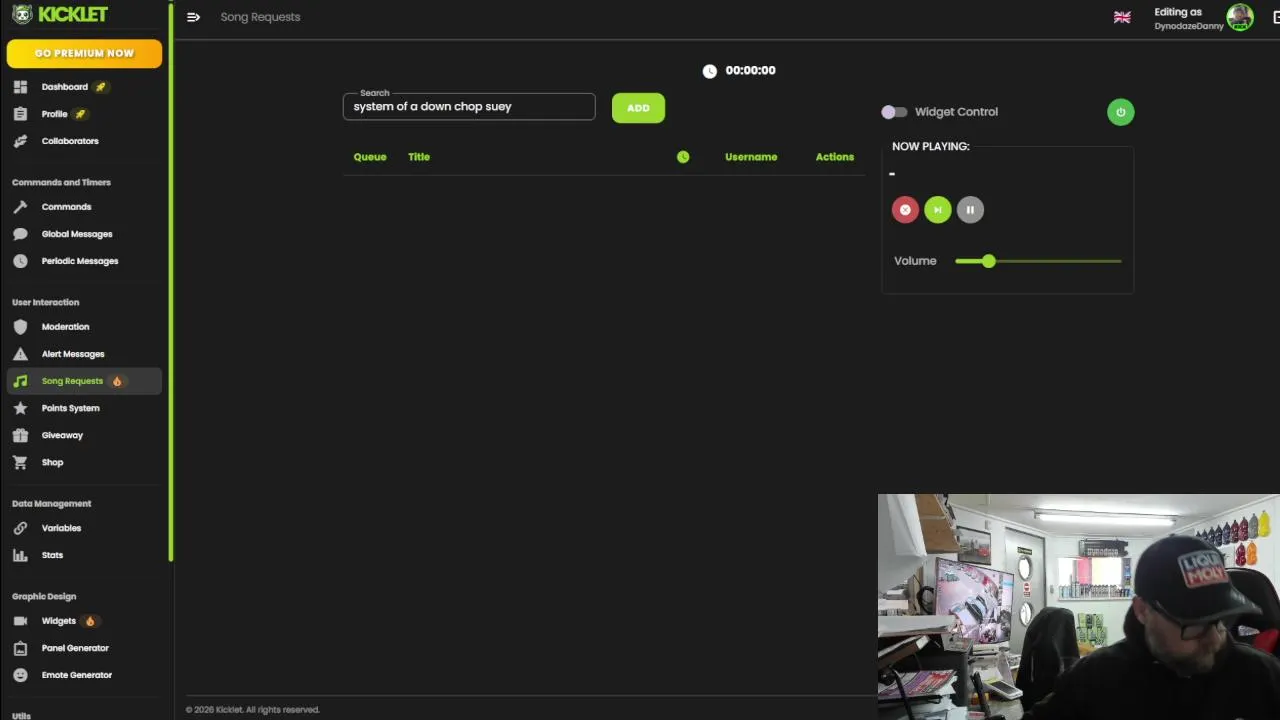Open the Alert Messages warning icon

[20, 354]
